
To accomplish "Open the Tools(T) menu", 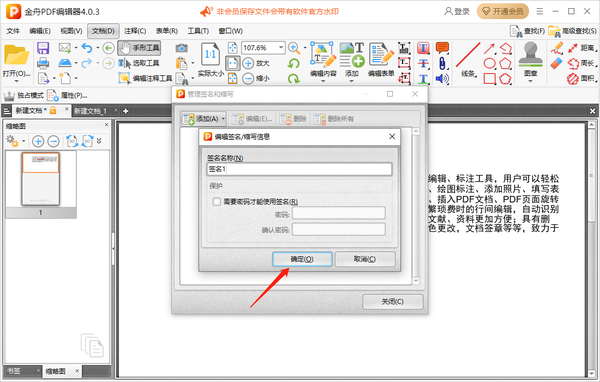I will click(198, 31).
